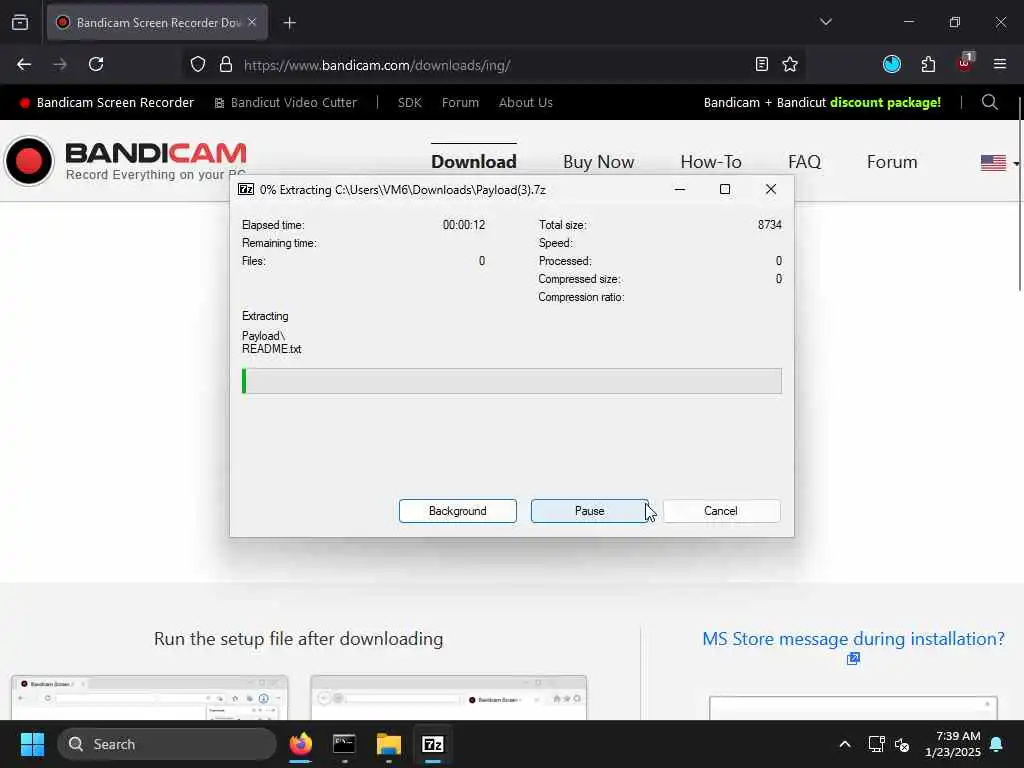Viewport: 1024px width, 768px height.
Task: Go back to previous page
Action: click(24, 64)
